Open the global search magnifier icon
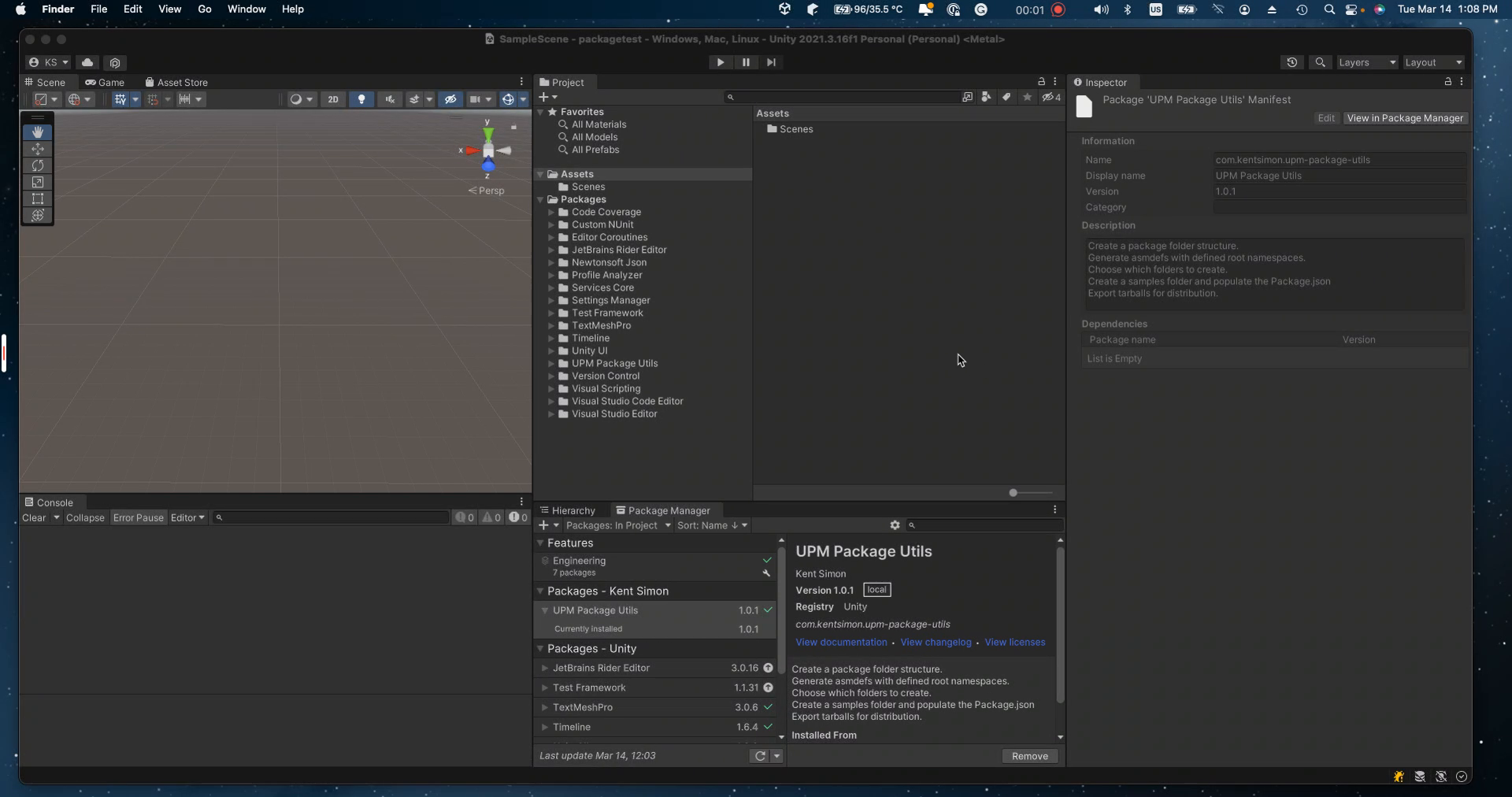The height and width of the screenshot is (797, 1512). [1321, 62]
